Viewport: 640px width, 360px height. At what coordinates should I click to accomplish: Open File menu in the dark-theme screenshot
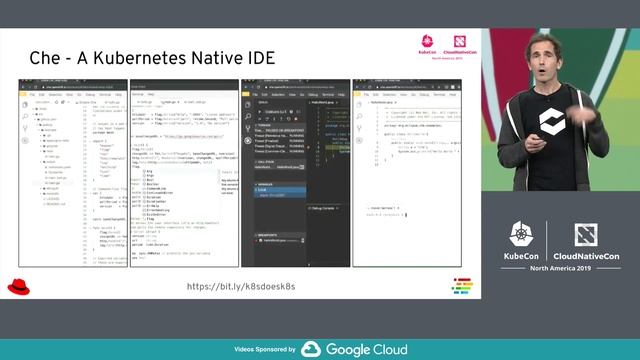[255, 95]
